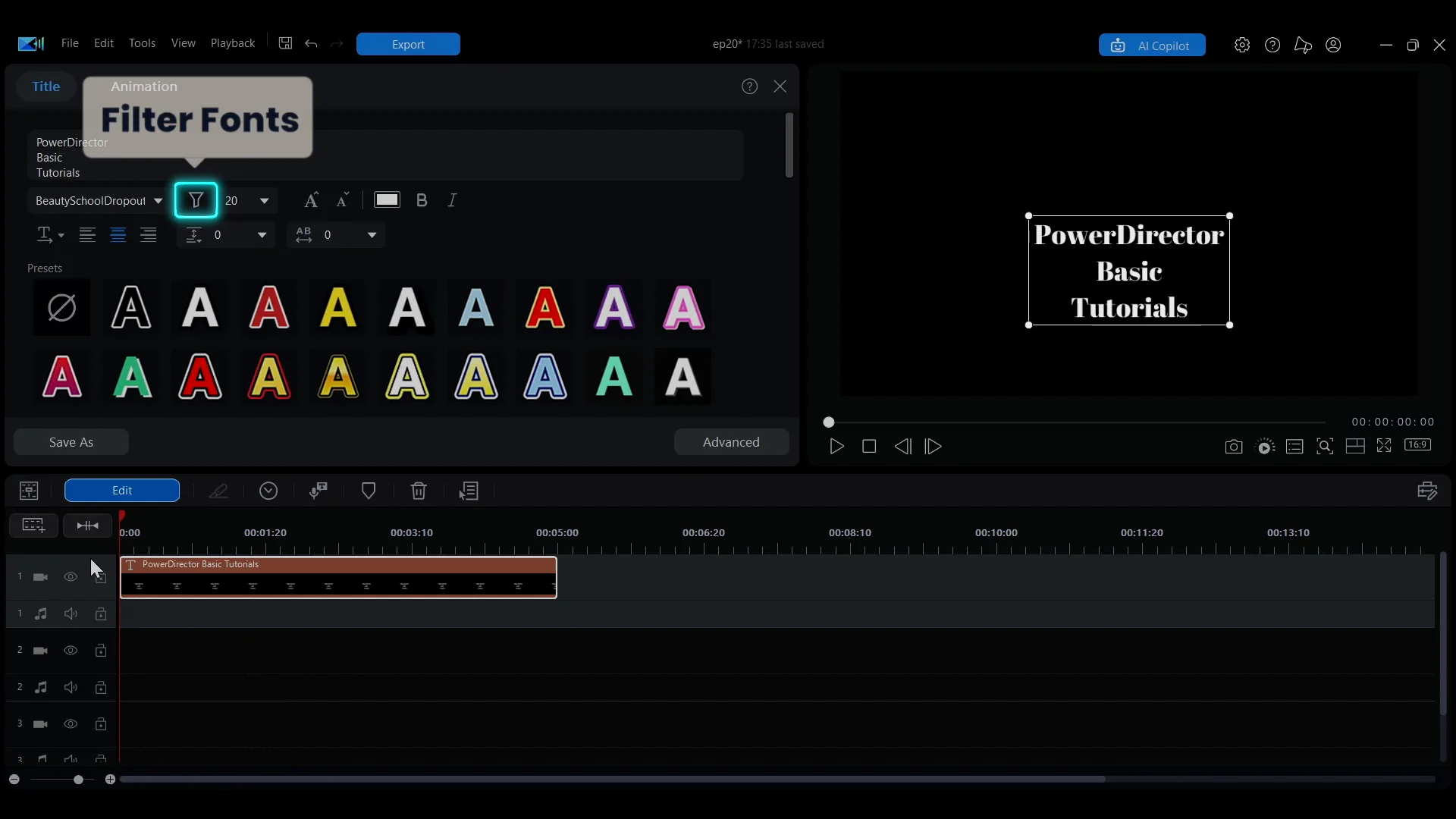Open the Playback menu
Image resolution: width=1456 pixels, height=819 pixels.
233,43
